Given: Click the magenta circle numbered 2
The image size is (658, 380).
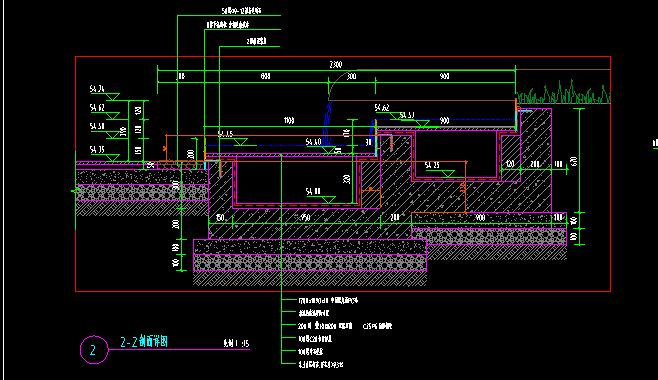Looking at the screenshot, I should click(94, 349).
